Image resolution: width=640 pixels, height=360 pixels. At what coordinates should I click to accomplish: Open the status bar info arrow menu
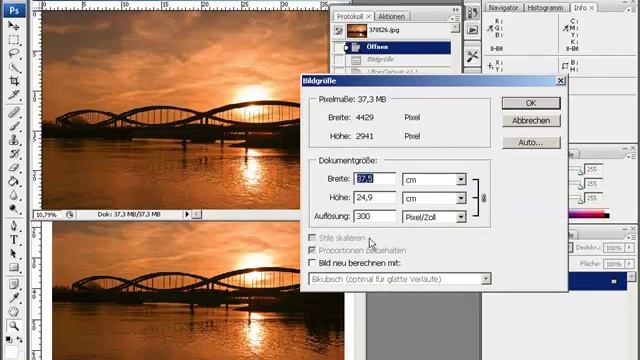(x=187, y=214)
